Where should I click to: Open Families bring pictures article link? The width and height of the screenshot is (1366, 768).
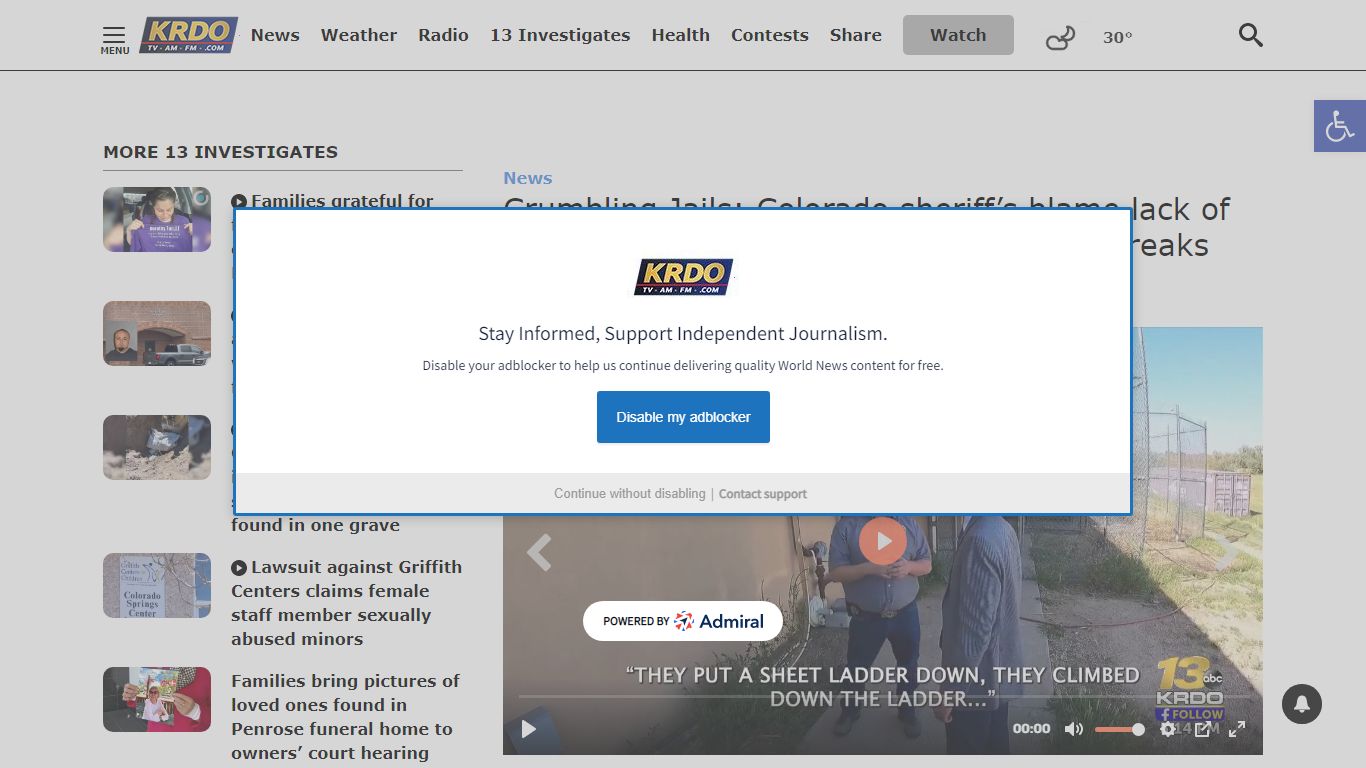coord(345,717)
